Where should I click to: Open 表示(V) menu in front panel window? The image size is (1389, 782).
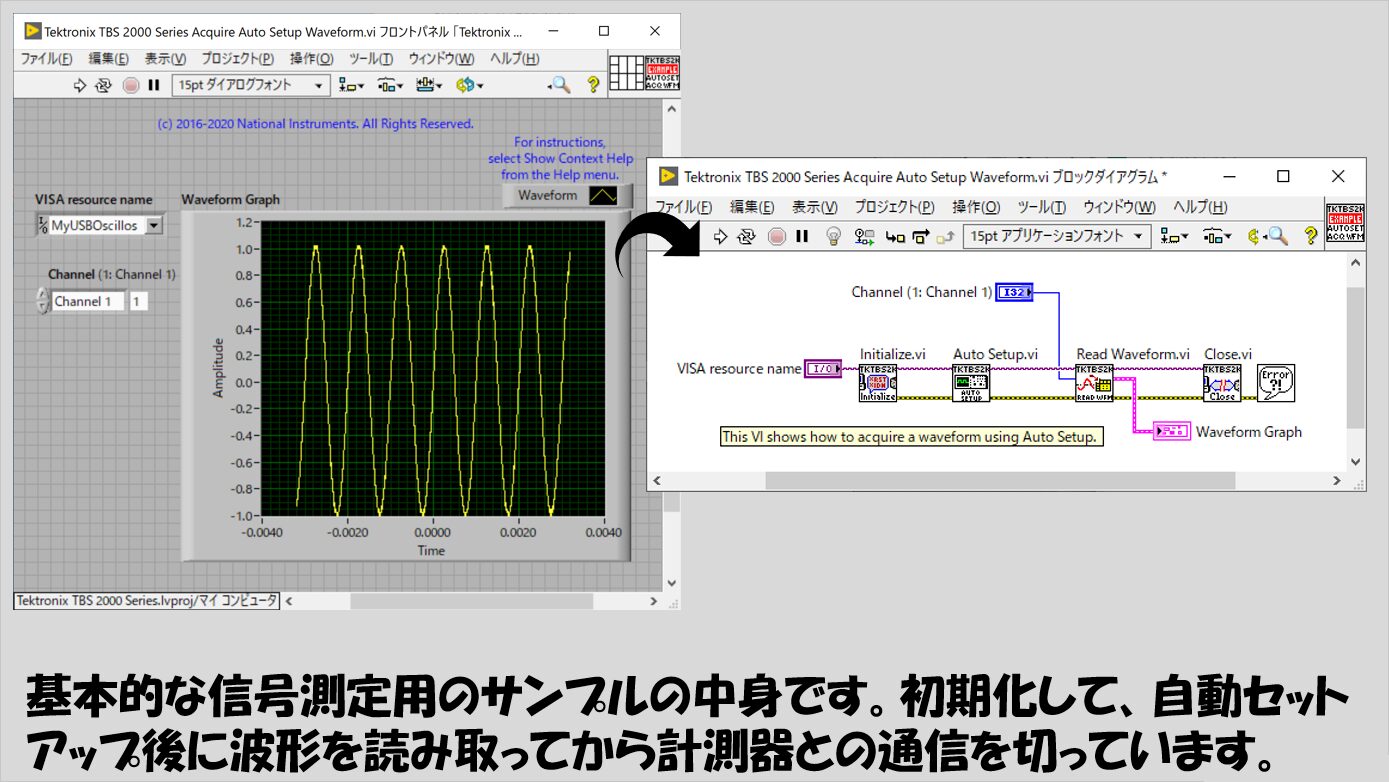pyautogui.click(x=165, y=59)
